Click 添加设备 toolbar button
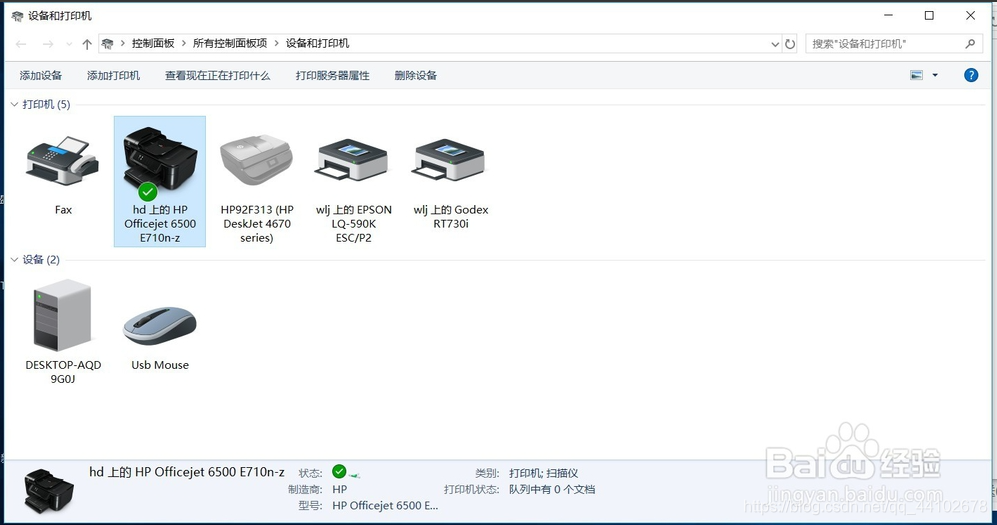The height and width of the screenshot is (525, 997). [41, 76]
